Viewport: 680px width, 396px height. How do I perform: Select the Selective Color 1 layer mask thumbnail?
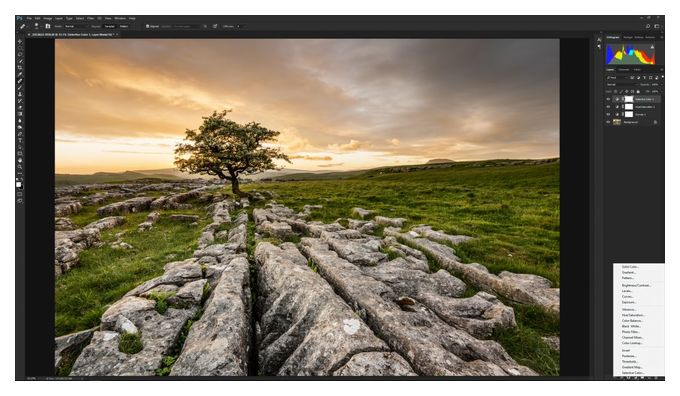coord(629,99)
